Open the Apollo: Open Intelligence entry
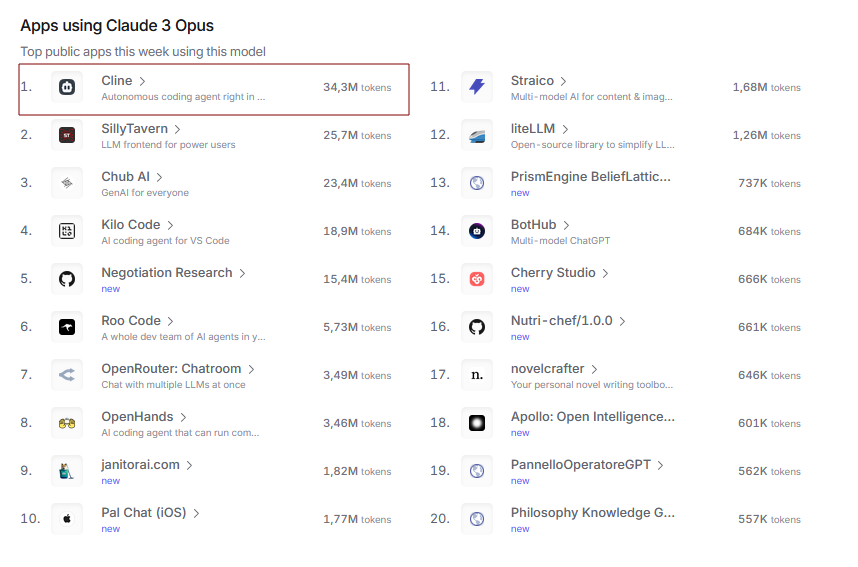The width and height of the screenshot is (858, 567). 593,417
